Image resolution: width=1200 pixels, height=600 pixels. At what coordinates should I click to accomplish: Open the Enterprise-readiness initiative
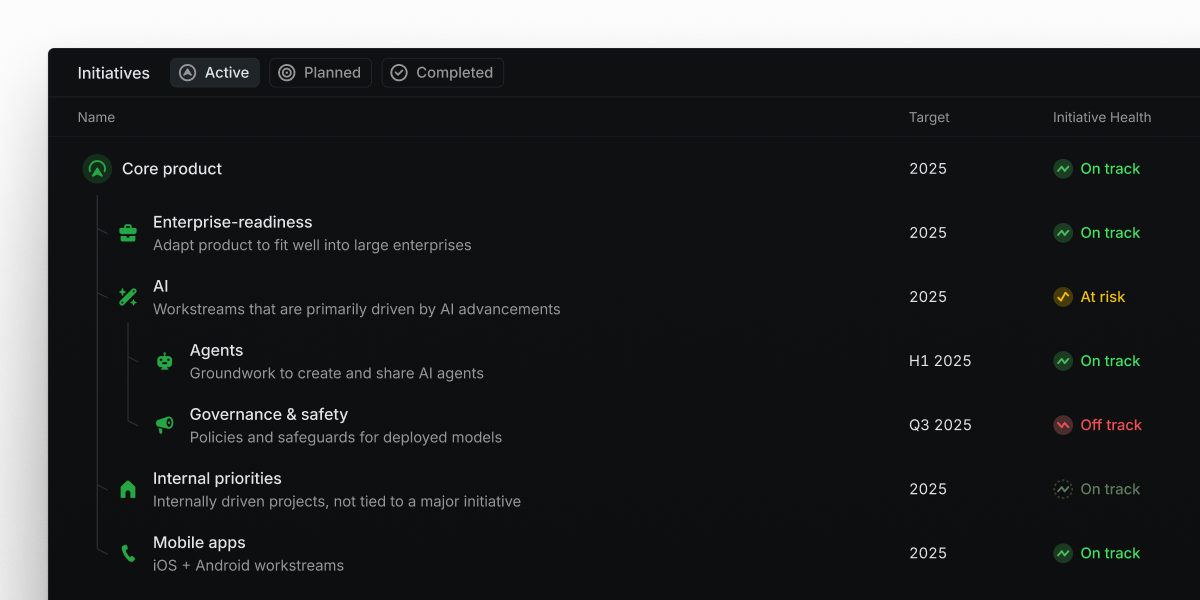click(232, 222)
